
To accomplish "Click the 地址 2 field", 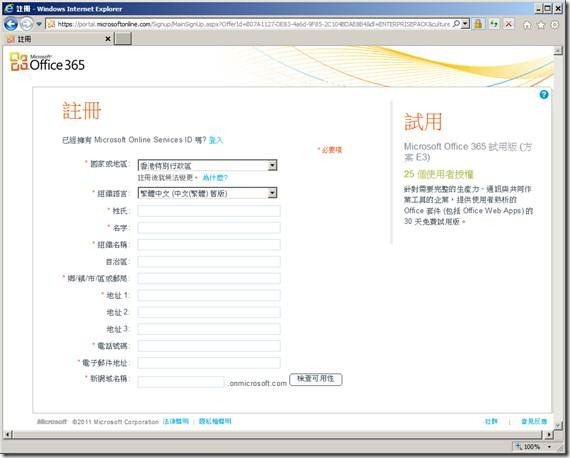I will pyautogui.click(x=209, y=312).
